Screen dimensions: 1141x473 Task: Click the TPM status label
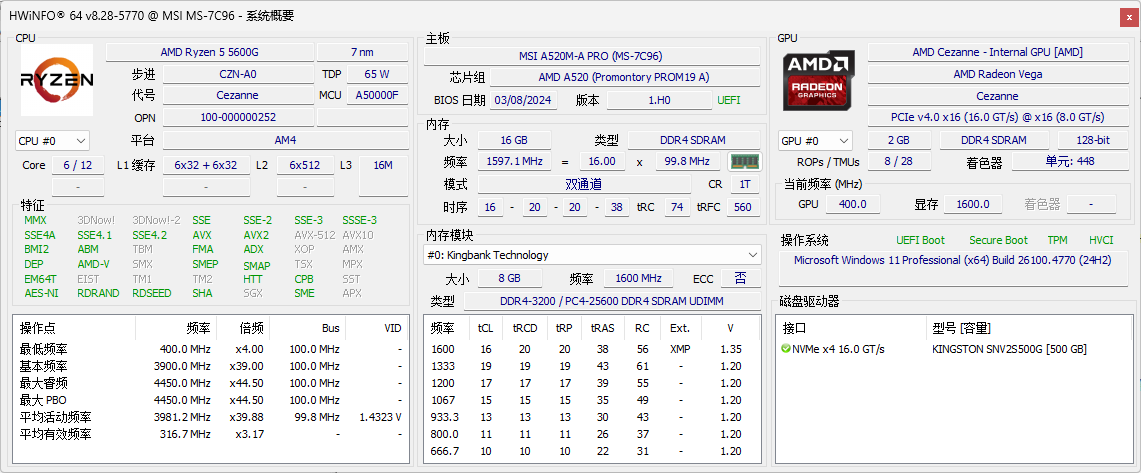1057,240
